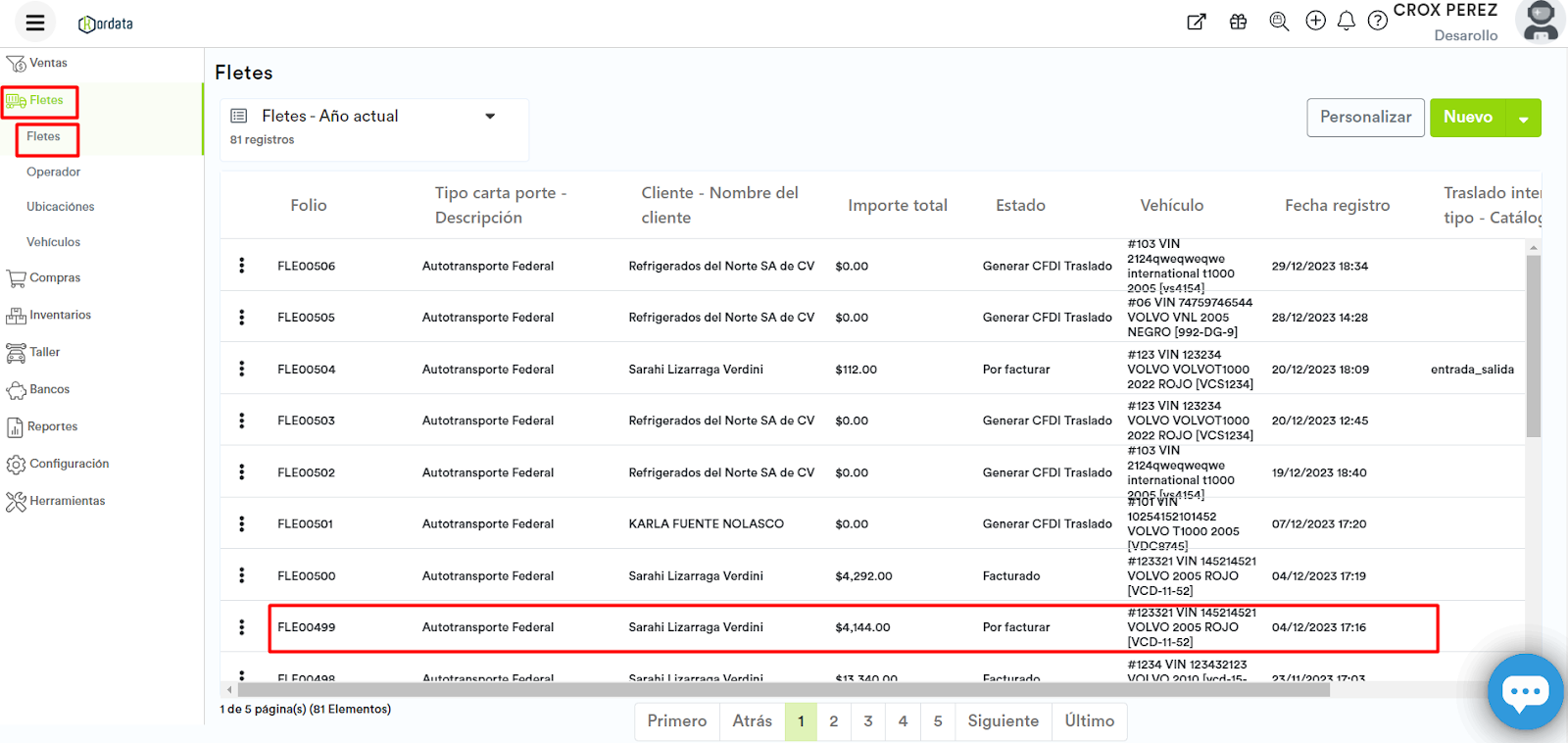
Task: Expand the Nuevo button dropdown arrow
Action: coord(1524,119)
